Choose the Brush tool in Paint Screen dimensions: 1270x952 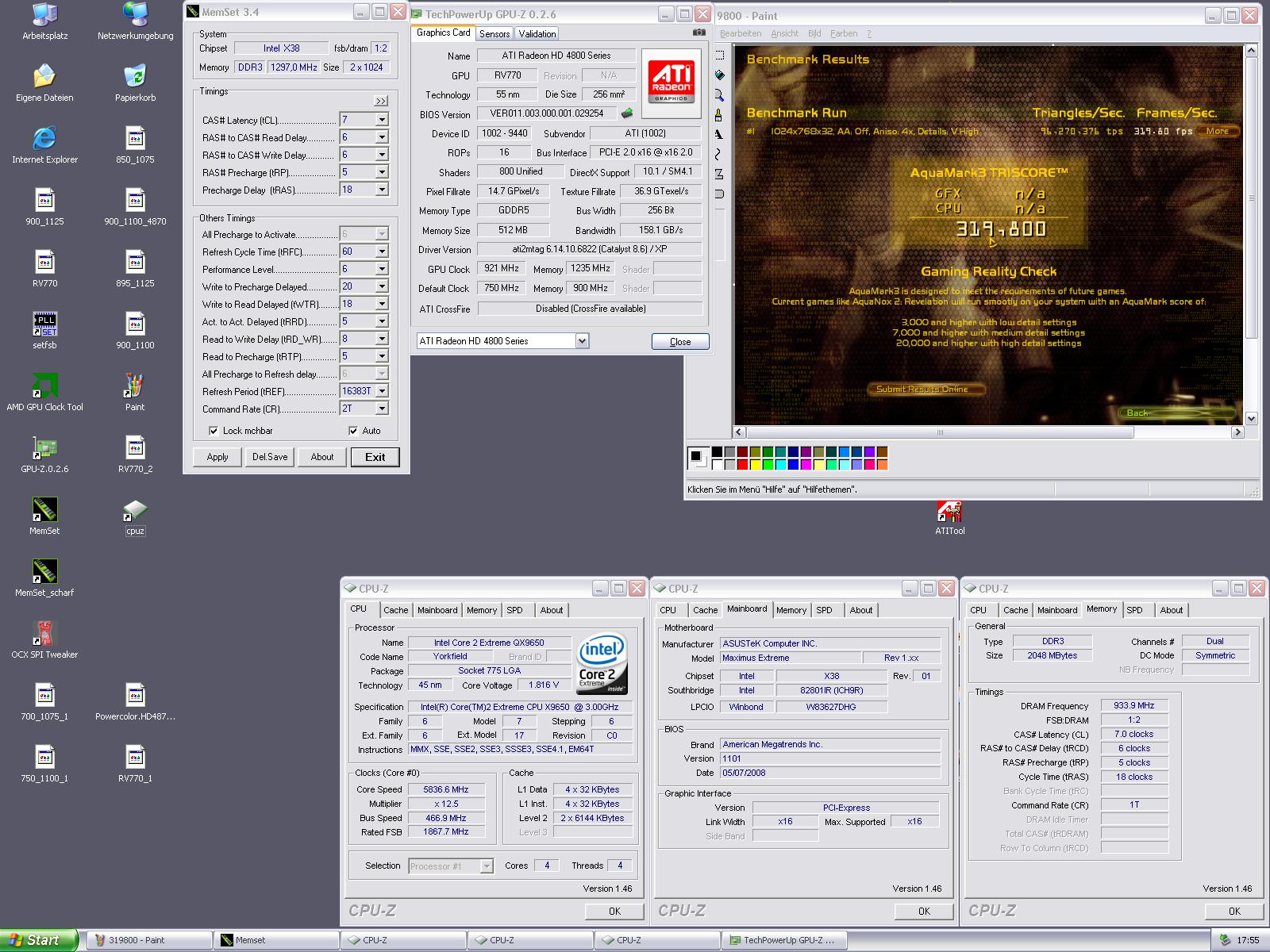pos(719,115)
